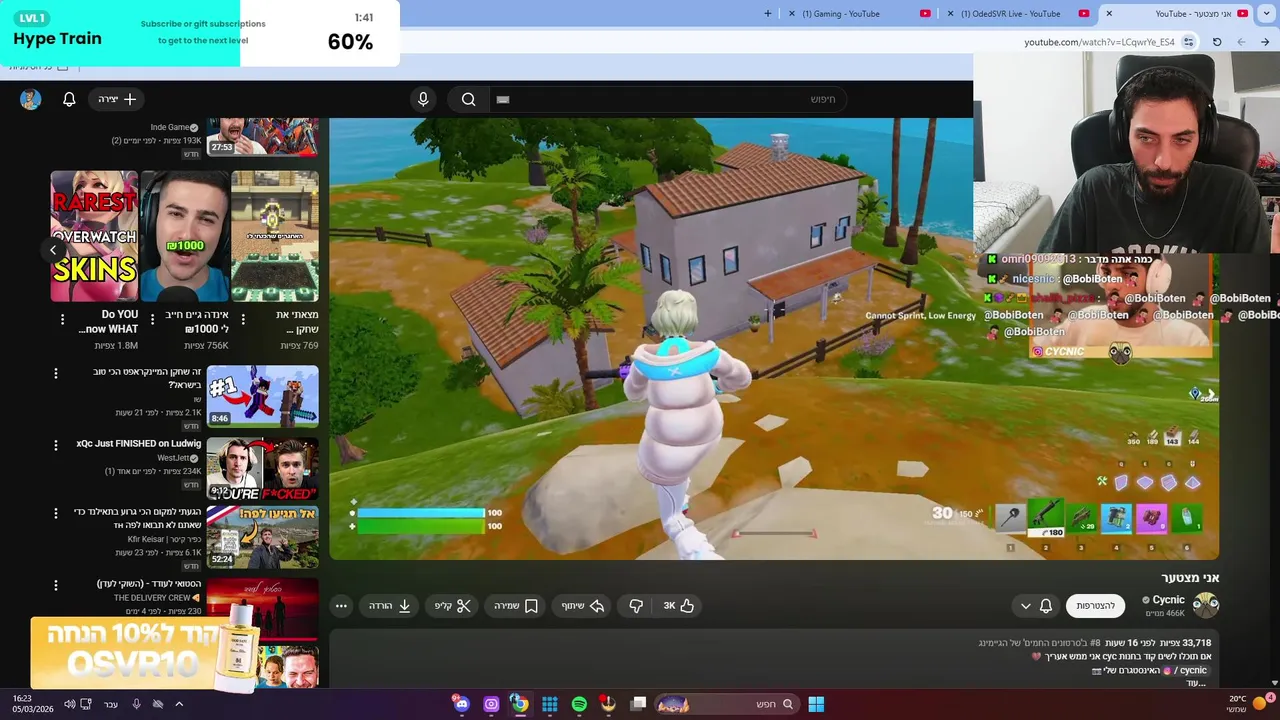Open the tab search dropdown chevron
This screenshot has height=720, width=1280.
[x=1267, y=14]
